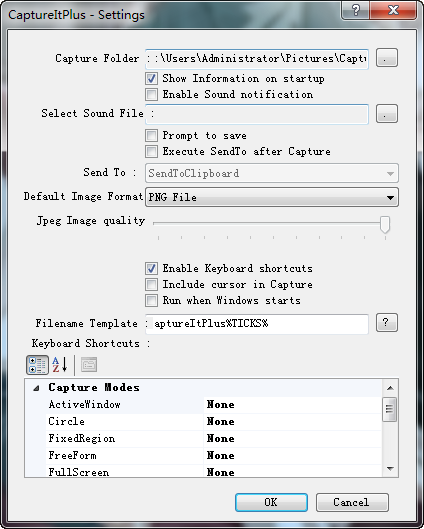Open Default Image Format dropdown
This screenshot has width=424, height=529.
point(272,197)
